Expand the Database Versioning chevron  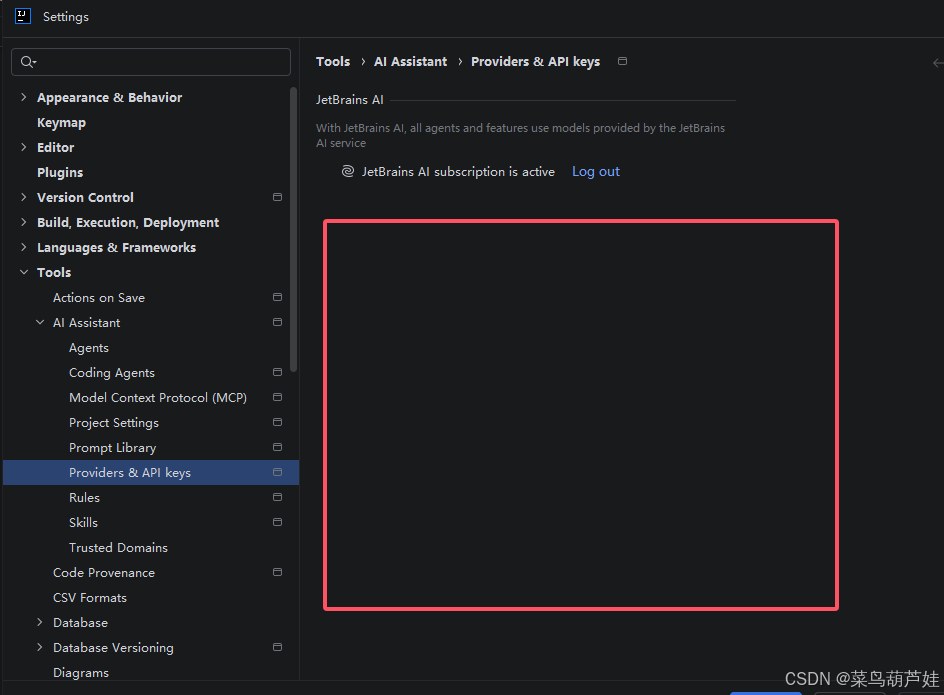40,647
